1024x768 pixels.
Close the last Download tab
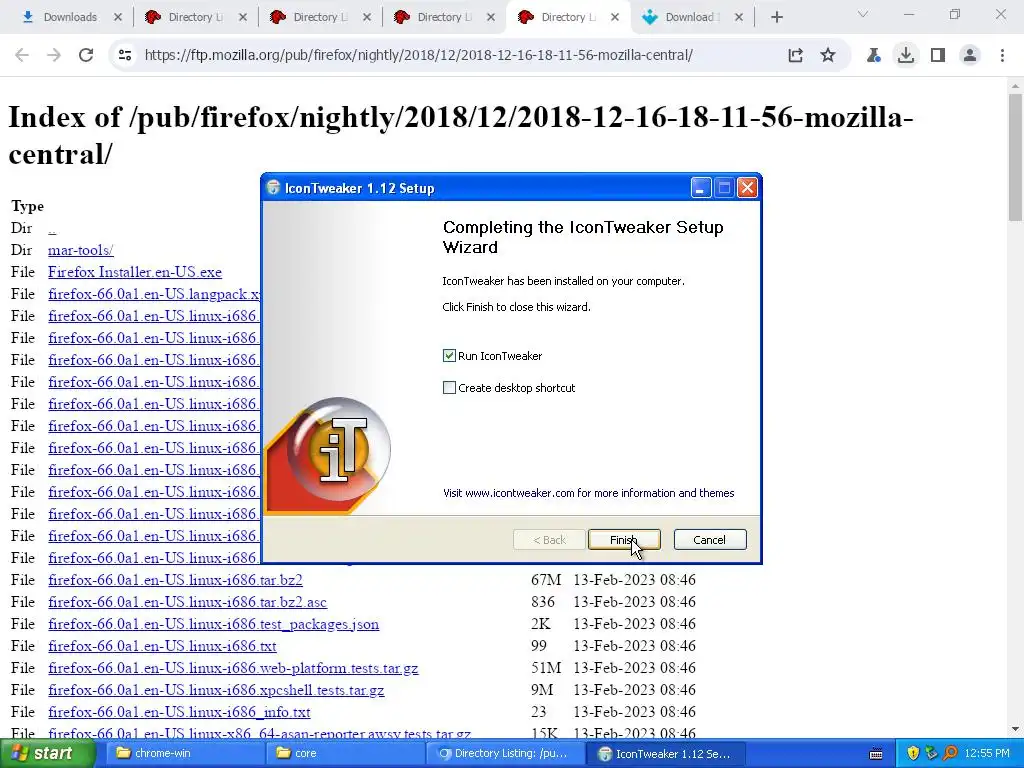tap(739, 17)
